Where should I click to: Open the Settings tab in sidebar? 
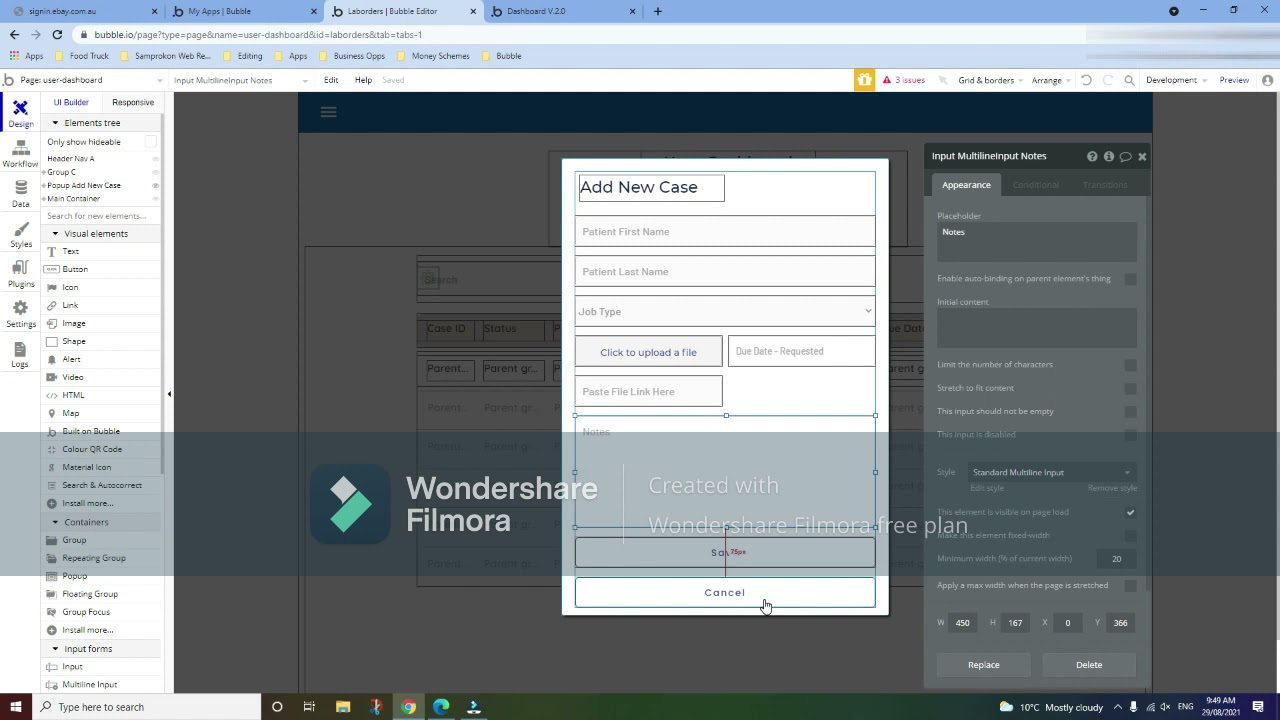pos(20,314)
